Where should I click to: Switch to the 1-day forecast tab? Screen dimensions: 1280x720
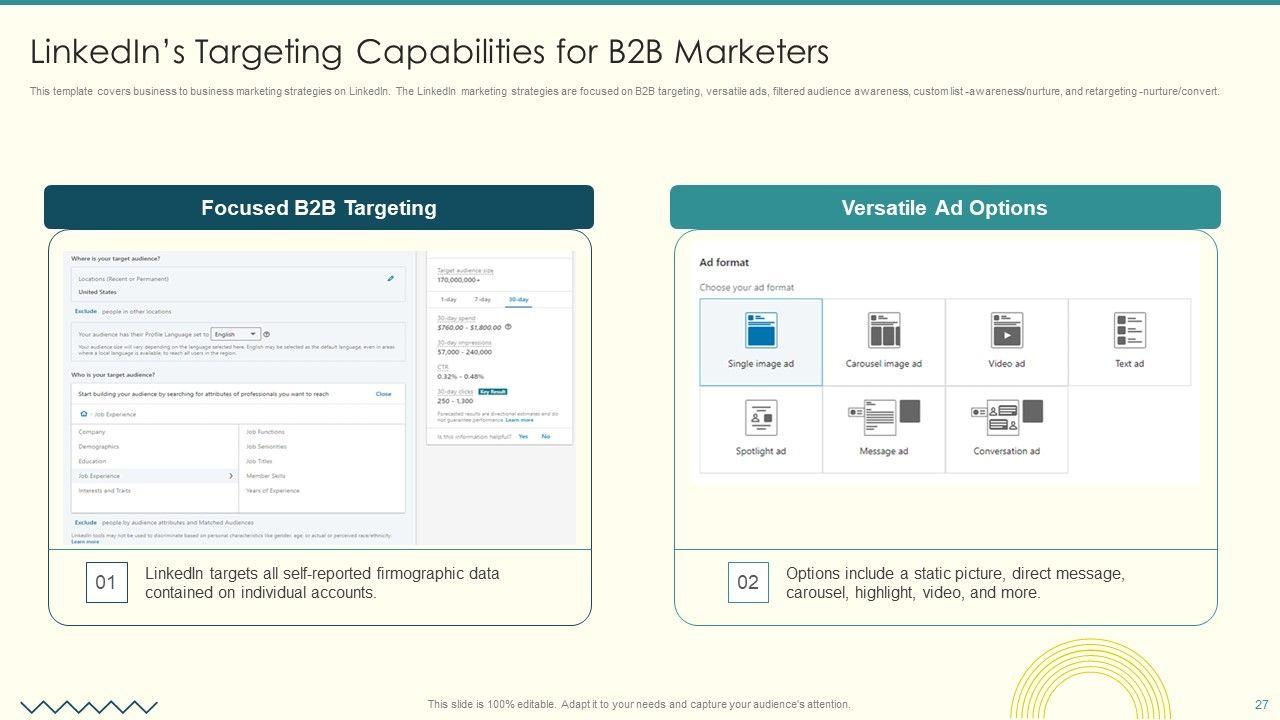tap(449, 299)
